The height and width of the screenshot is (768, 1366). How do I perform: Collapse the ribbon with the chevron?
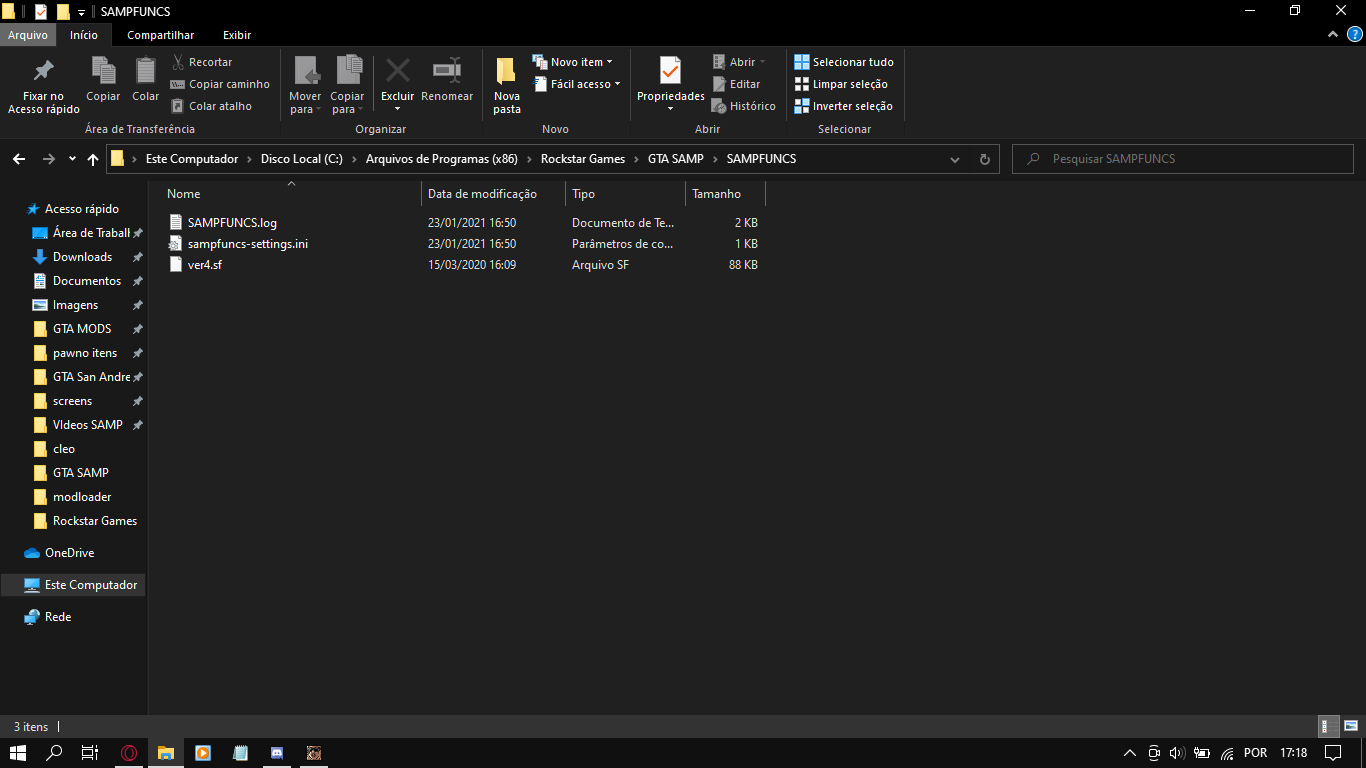pyautogui.click(x=1332, y=35)
